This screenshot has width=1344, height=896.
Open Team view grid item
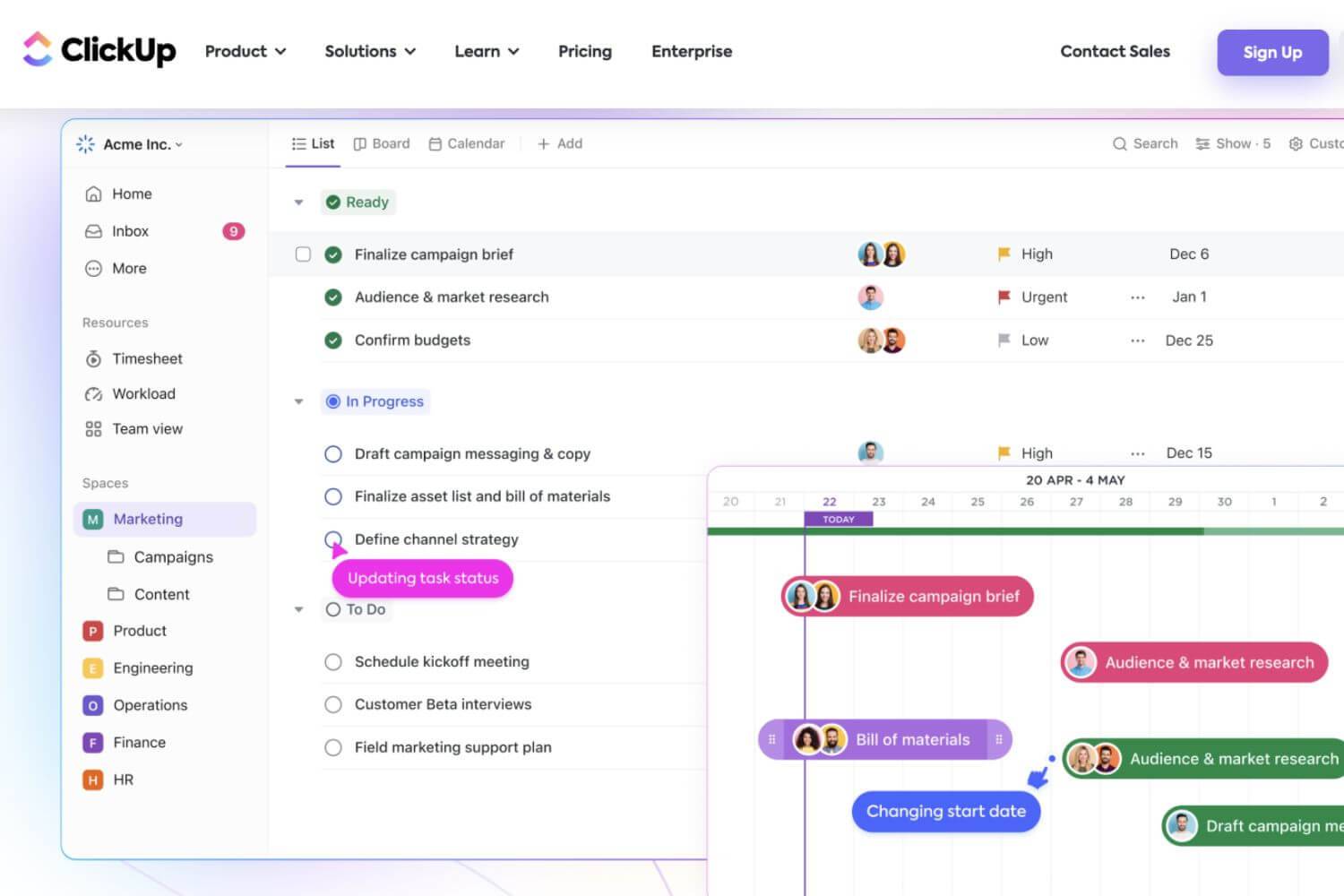134,428
